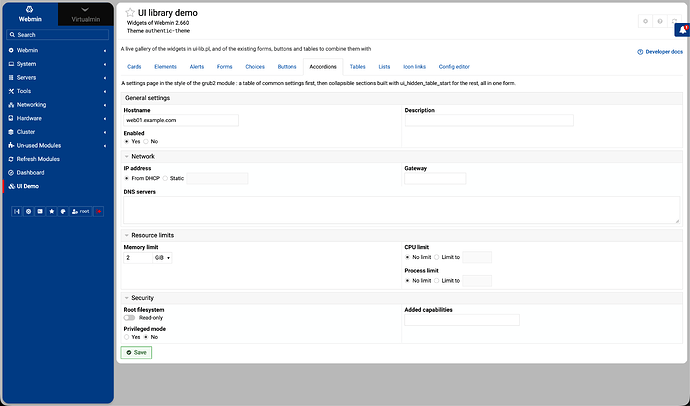Expand Networking menu arrow in sidebar

tap(105, 105)
